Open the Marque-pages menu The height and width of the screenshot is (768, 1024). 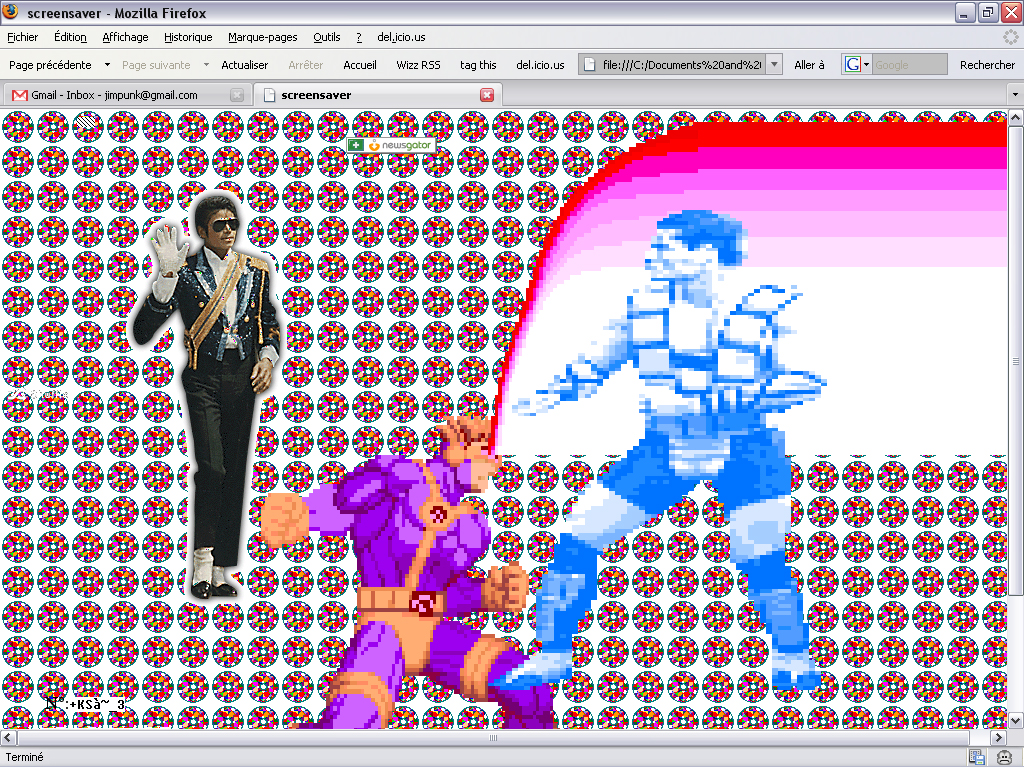(x=262, y=37)
